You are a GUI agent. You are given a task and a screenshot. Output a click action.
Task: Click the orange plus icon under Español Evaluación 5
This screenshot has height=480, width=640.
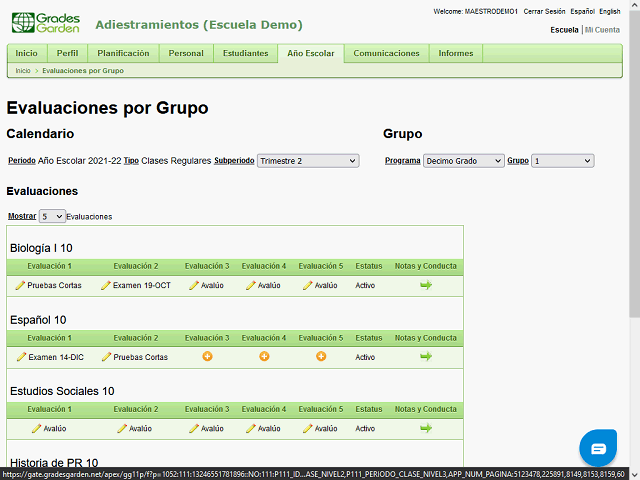tap(321, 356)
